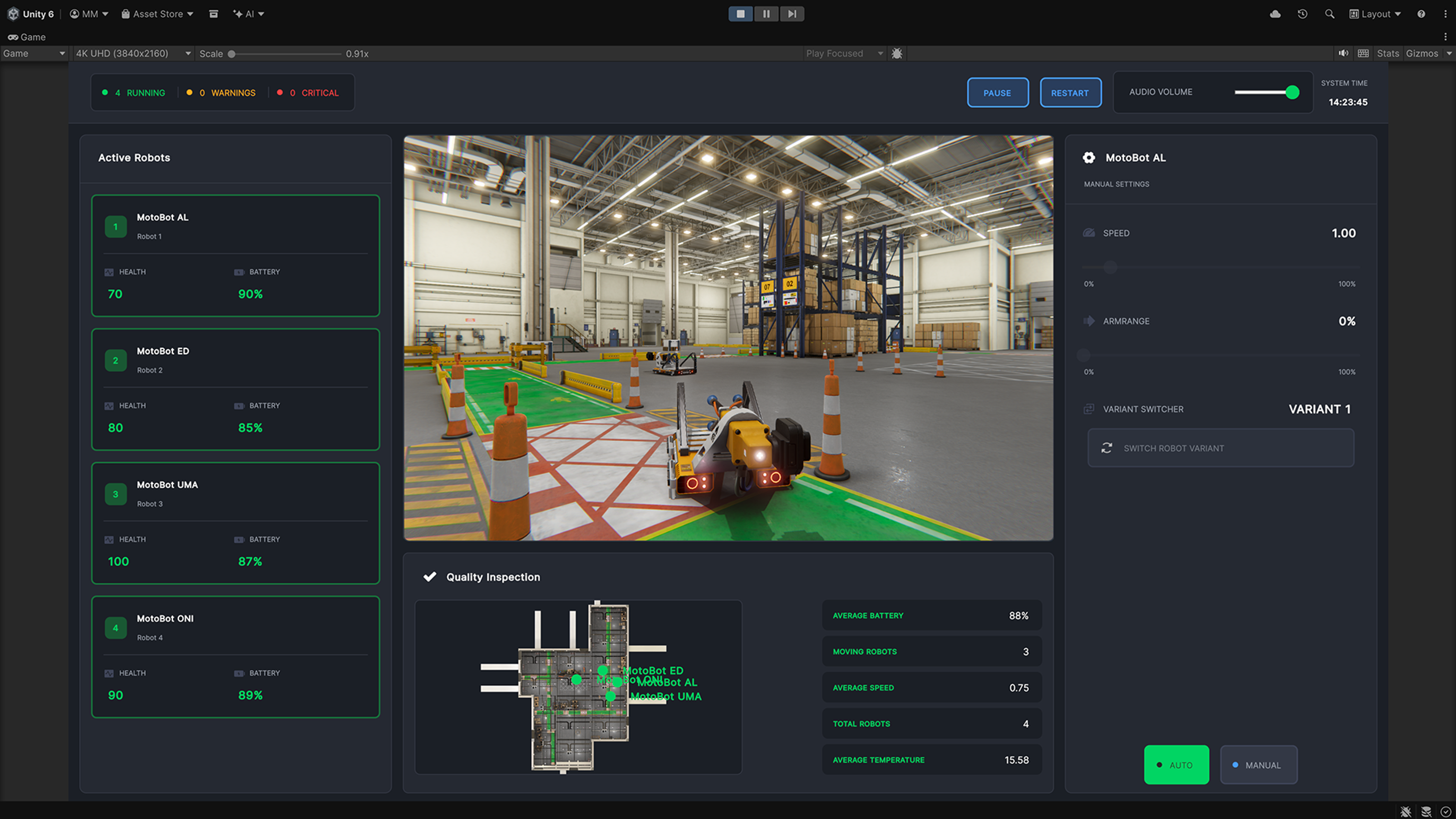This screenshot has height=819, width=1456.
Task: Adjust the Audio Volume slider
Action: click(1266, 92)
